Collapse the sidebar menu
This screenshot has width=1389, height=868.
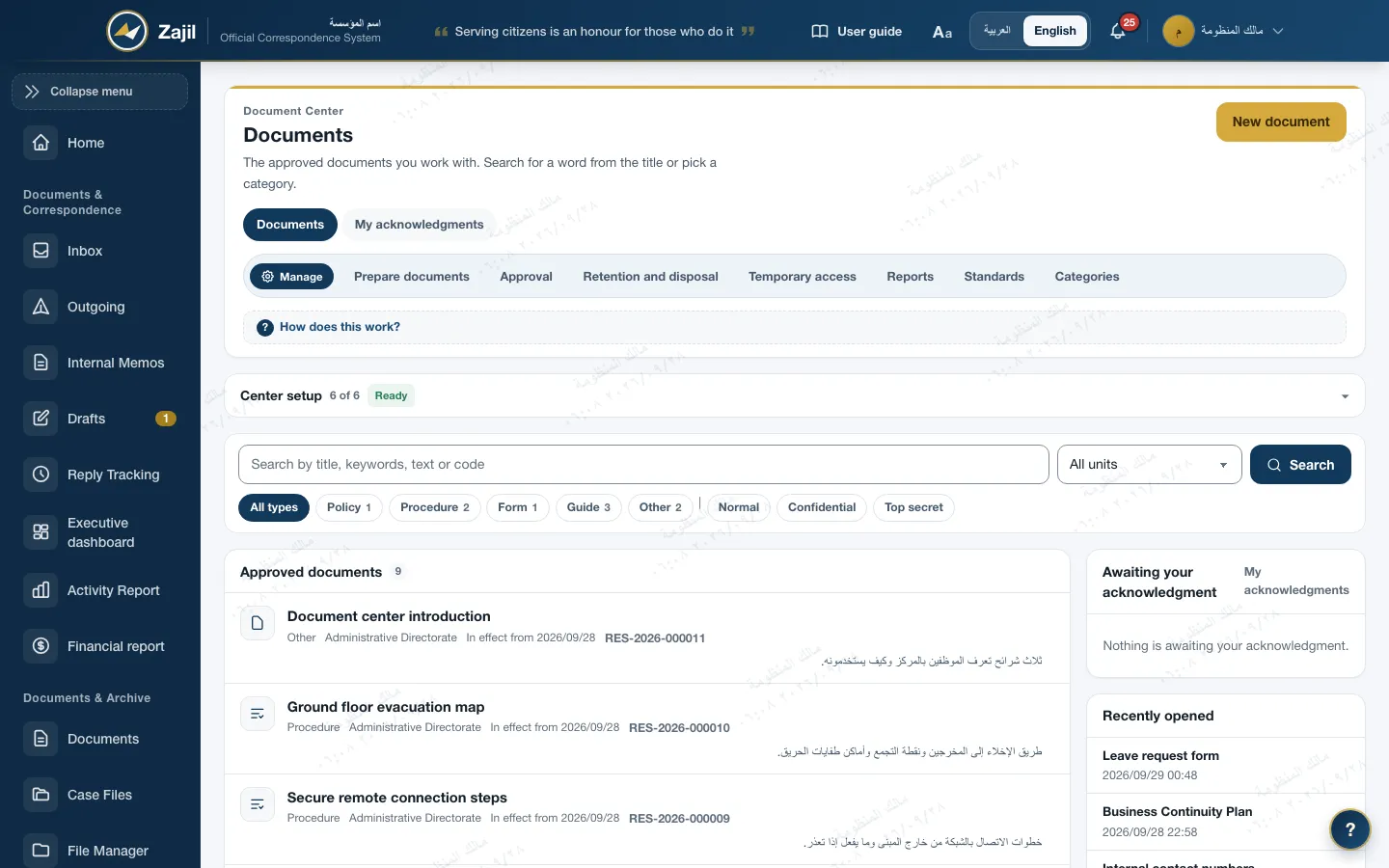99,92
